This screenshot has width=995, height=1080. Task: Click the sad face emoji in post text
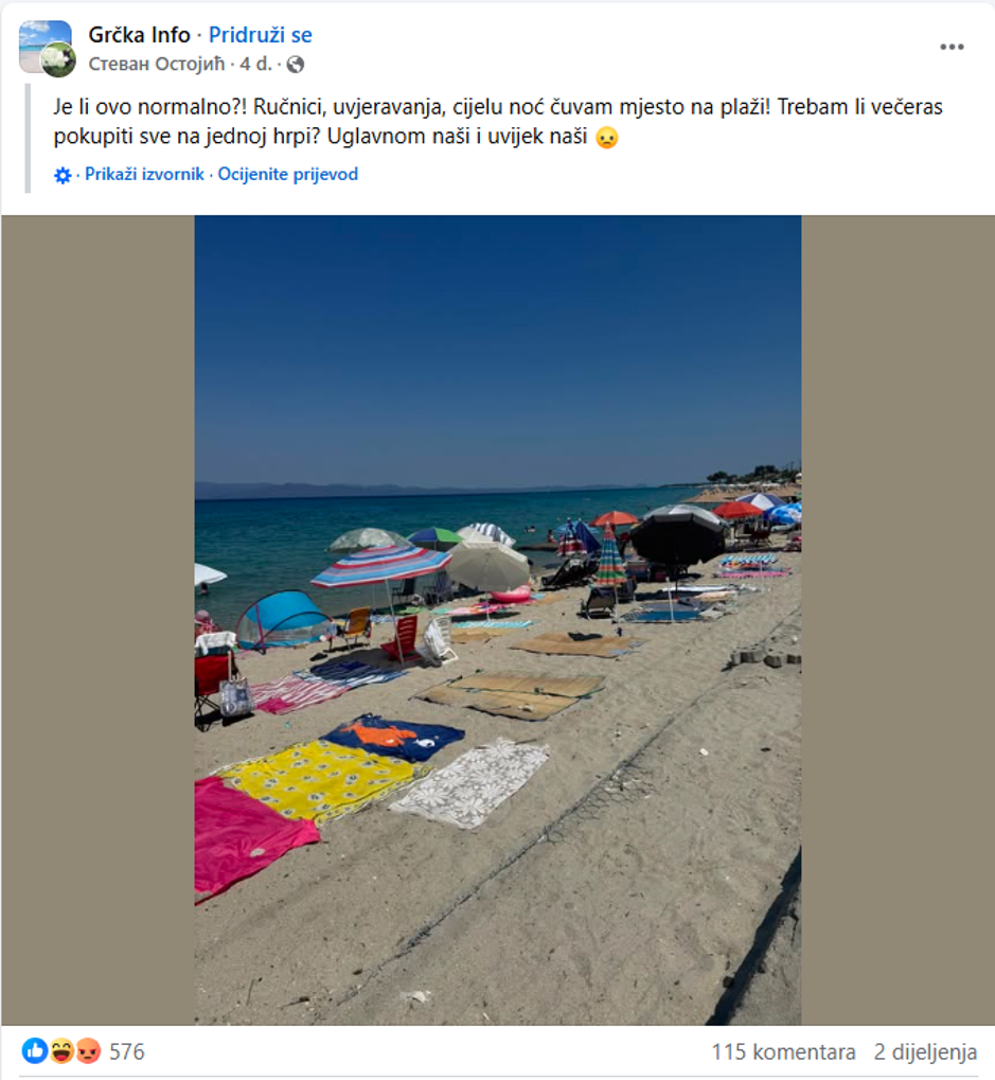coord(607,137)
